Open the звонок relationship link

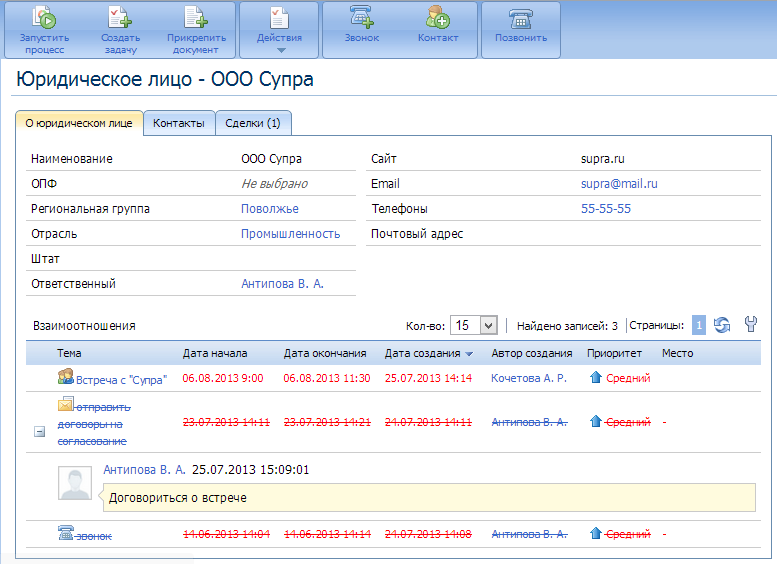tap(94, 536)
